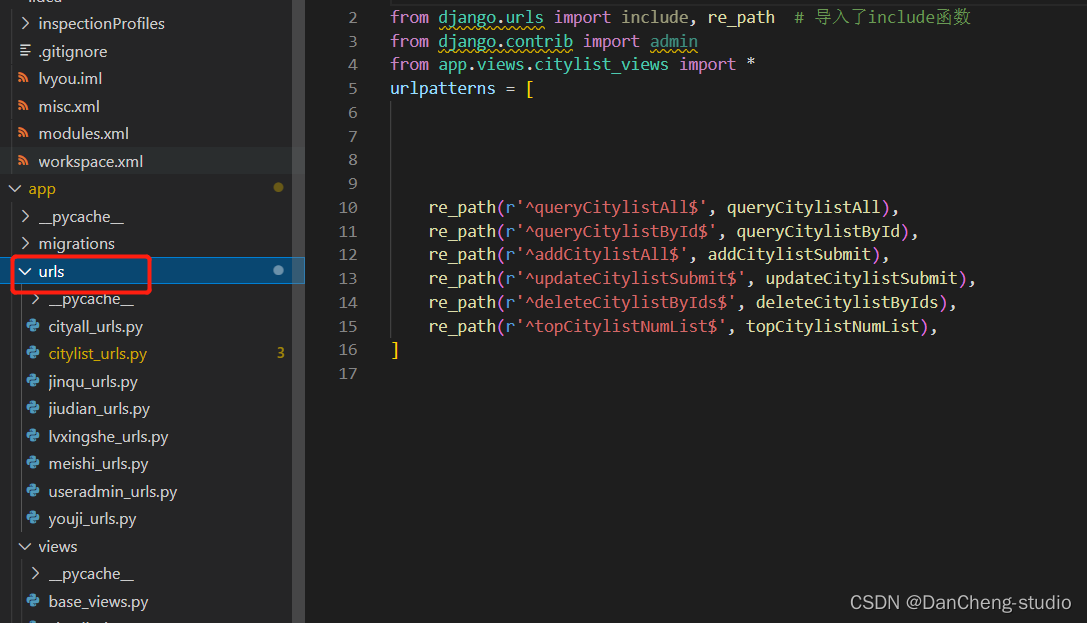Click the Python icon beside cityall_urls.py
Viewport: 1087px width, 623px height.
tap(32, 327)
